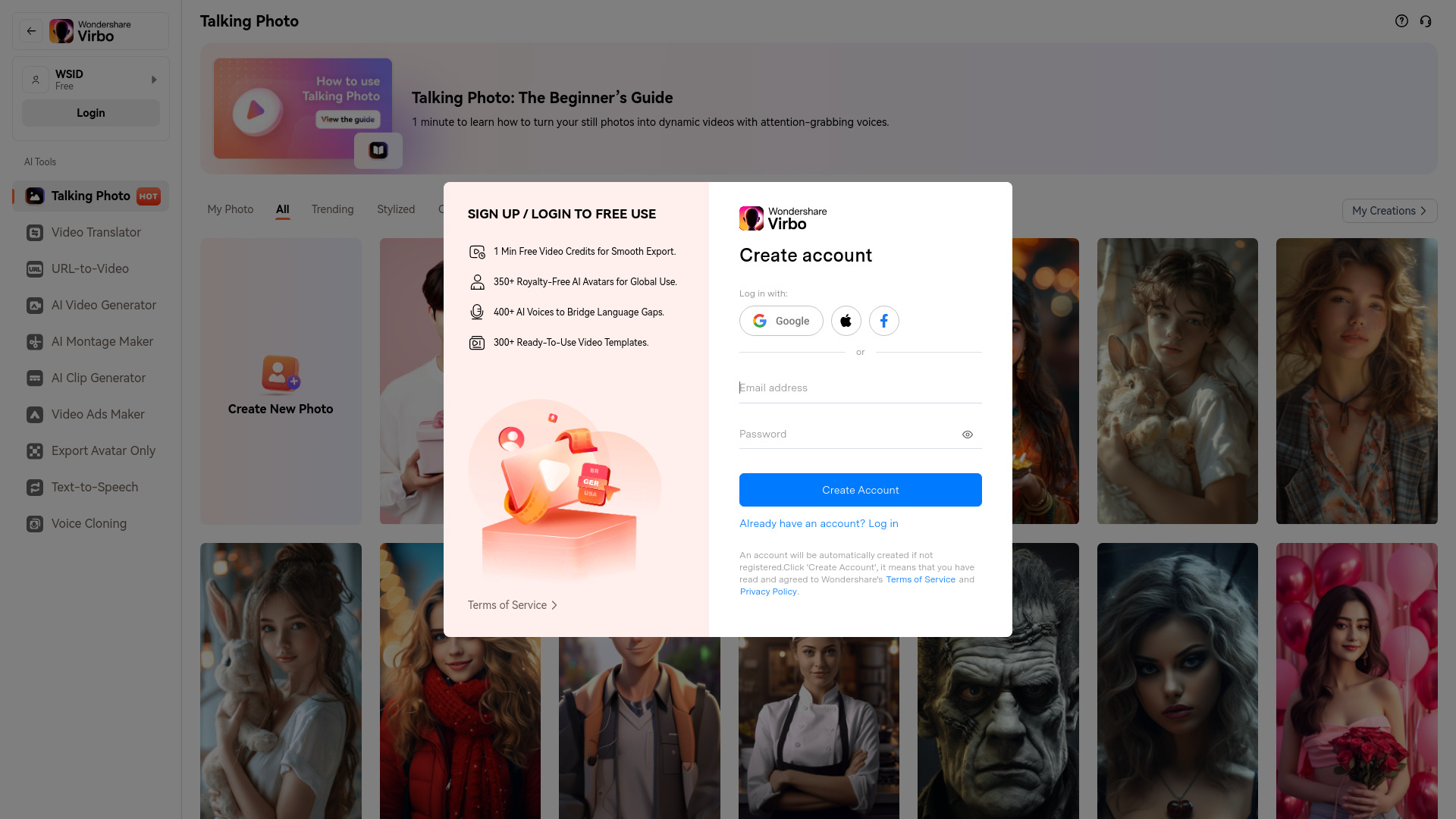Click the Google login button icon

(782, 321)
